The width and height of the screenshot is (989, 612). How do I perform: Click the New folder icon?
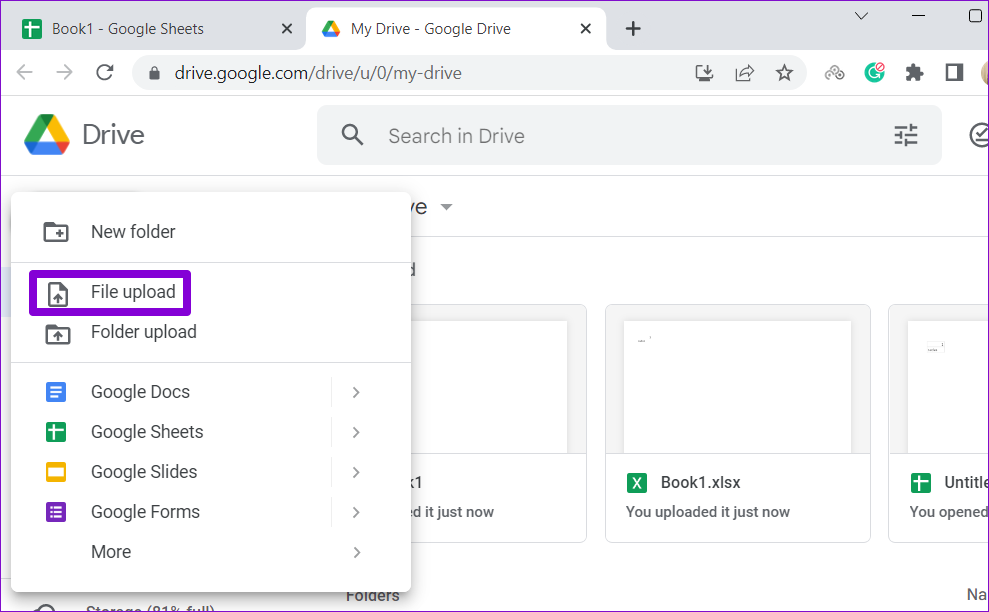[56, 232]
